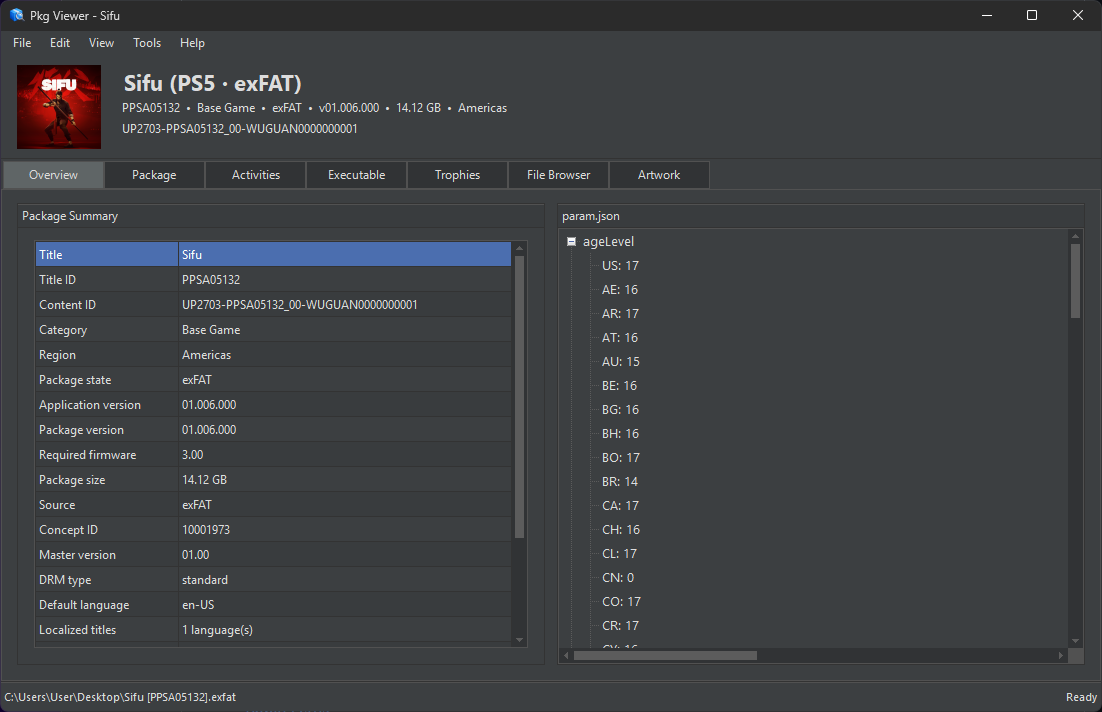The width and height of the screenshot is (1102, 712).
Task: Open the Edit menu
Action: [x=60, y=43]
